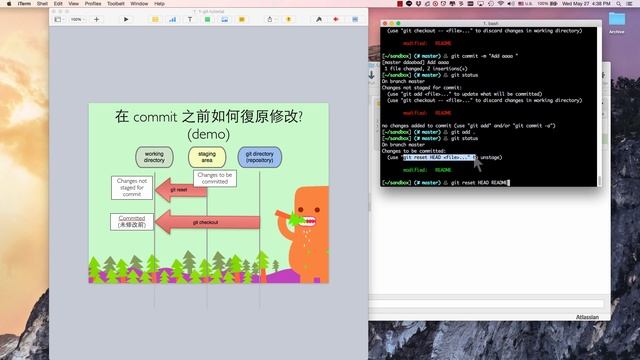Insert a shape with green square icon
Viewport: 640px width, 360px height.
[x=207, y=20]
